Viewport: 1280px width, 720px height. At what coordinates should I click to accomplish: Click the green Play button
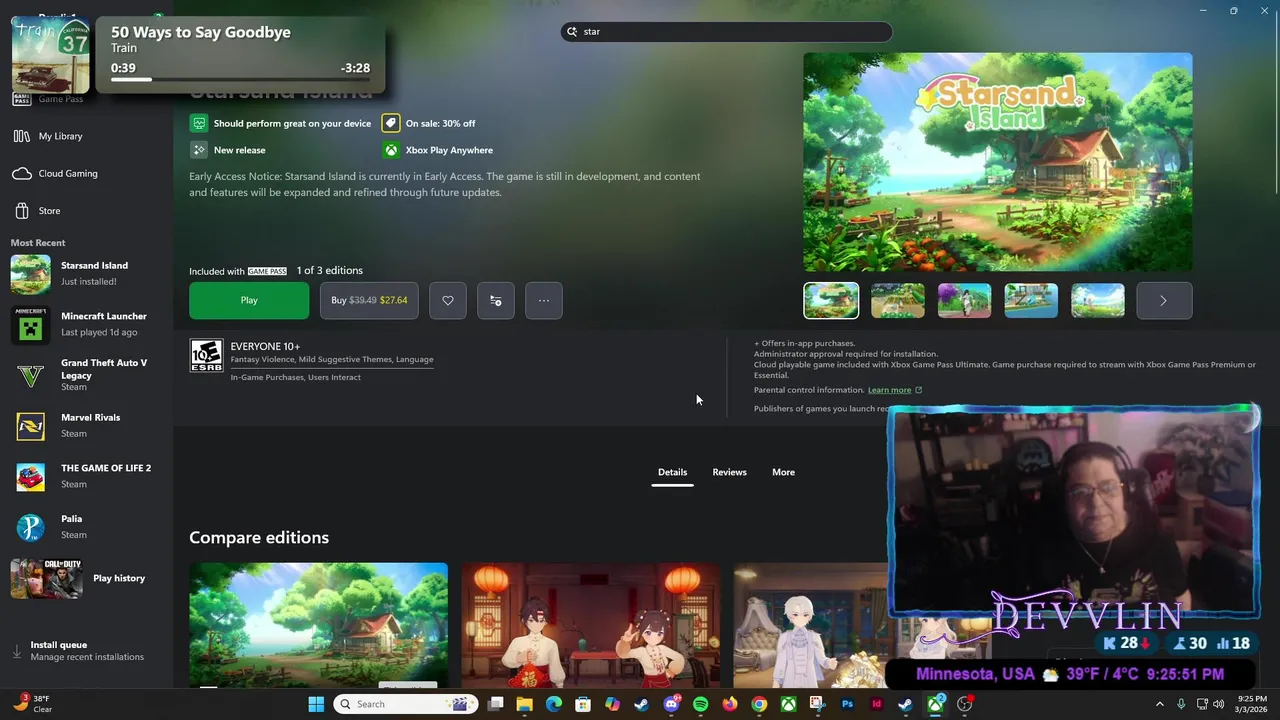coord(249,300)
